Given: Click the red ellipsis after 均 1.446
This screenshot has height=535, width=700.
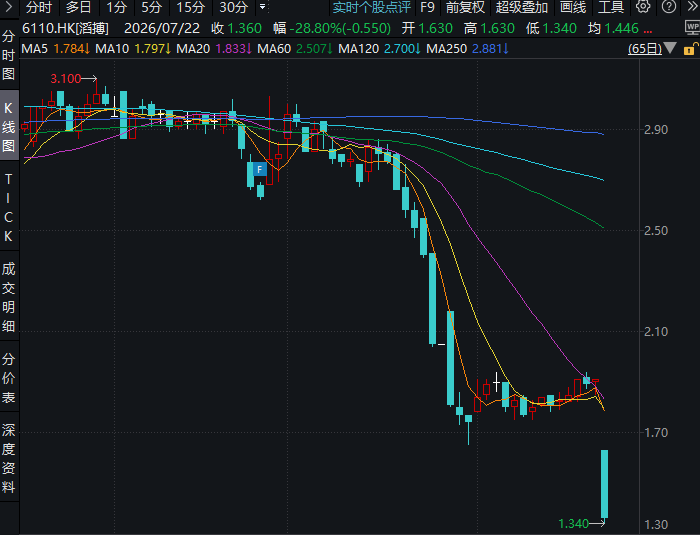Looking at the screenshot, I should (x=648, y=29).
